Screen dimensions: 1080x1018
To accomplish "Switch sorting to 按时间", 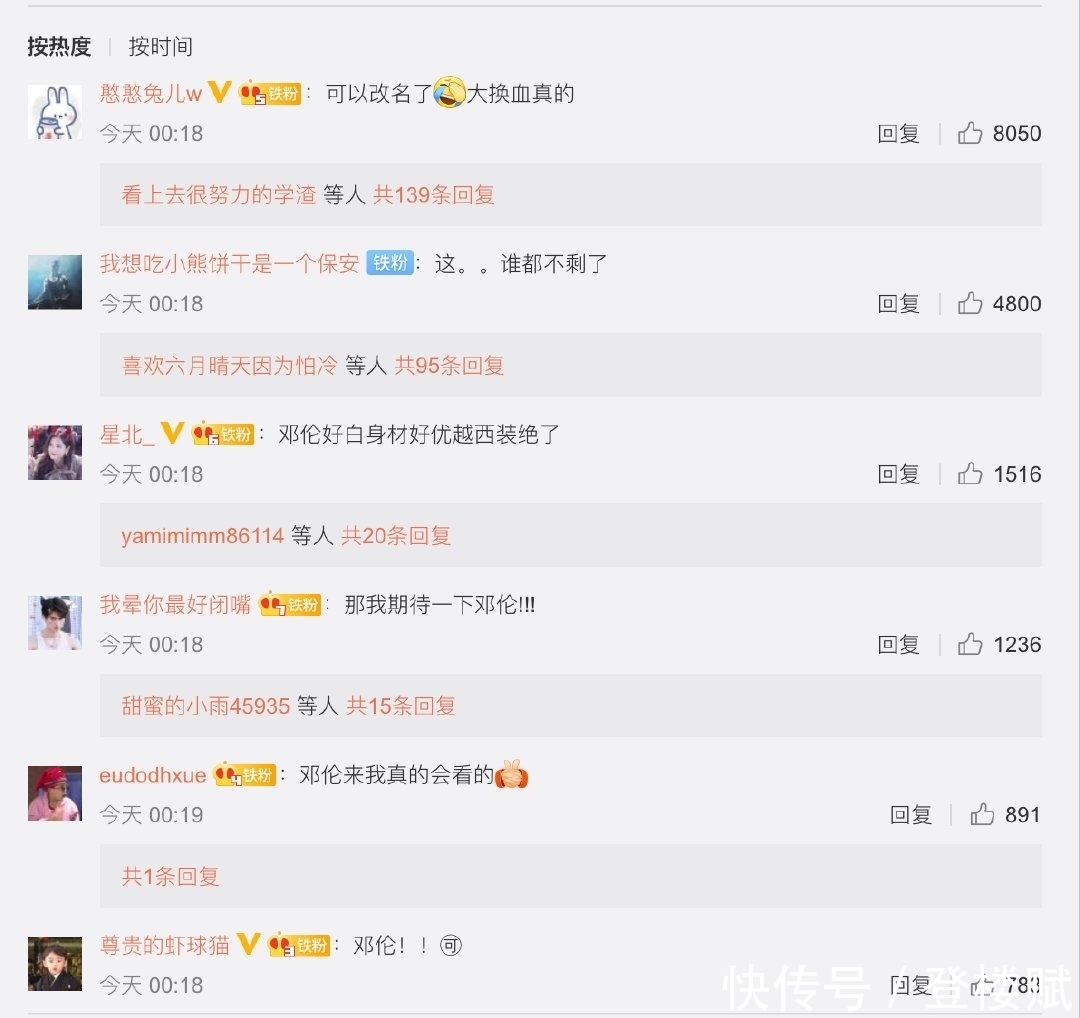I will pos(160,47).
